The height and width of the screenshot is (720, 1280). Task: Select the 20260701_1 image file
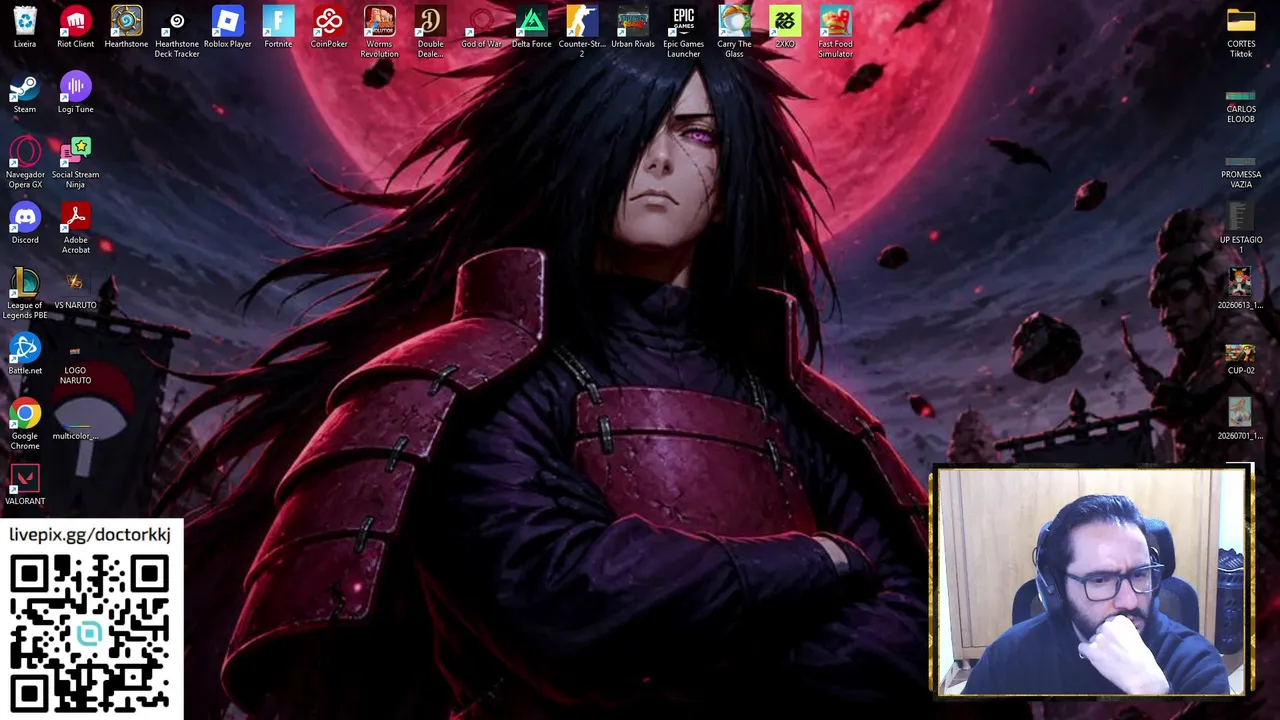1241,413
